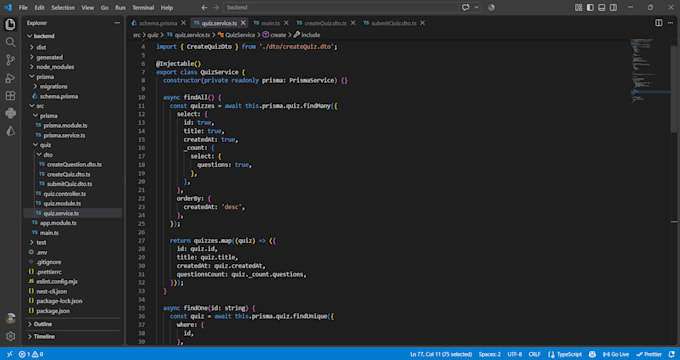Open package.json in explorer
Image resolution: width=680 pixels, height=360 pixels.
pyautogui.click(x=53, y=311)
